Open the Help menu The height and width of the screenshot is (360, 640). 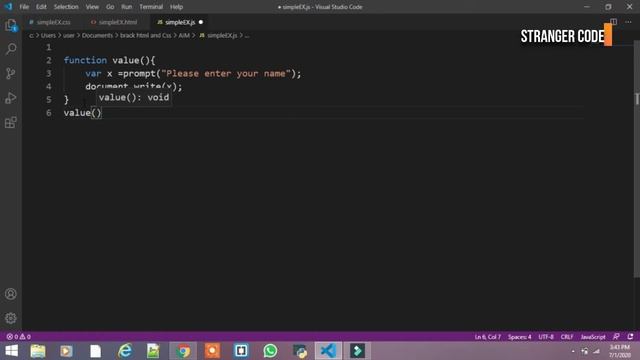(x=176, y=7)
